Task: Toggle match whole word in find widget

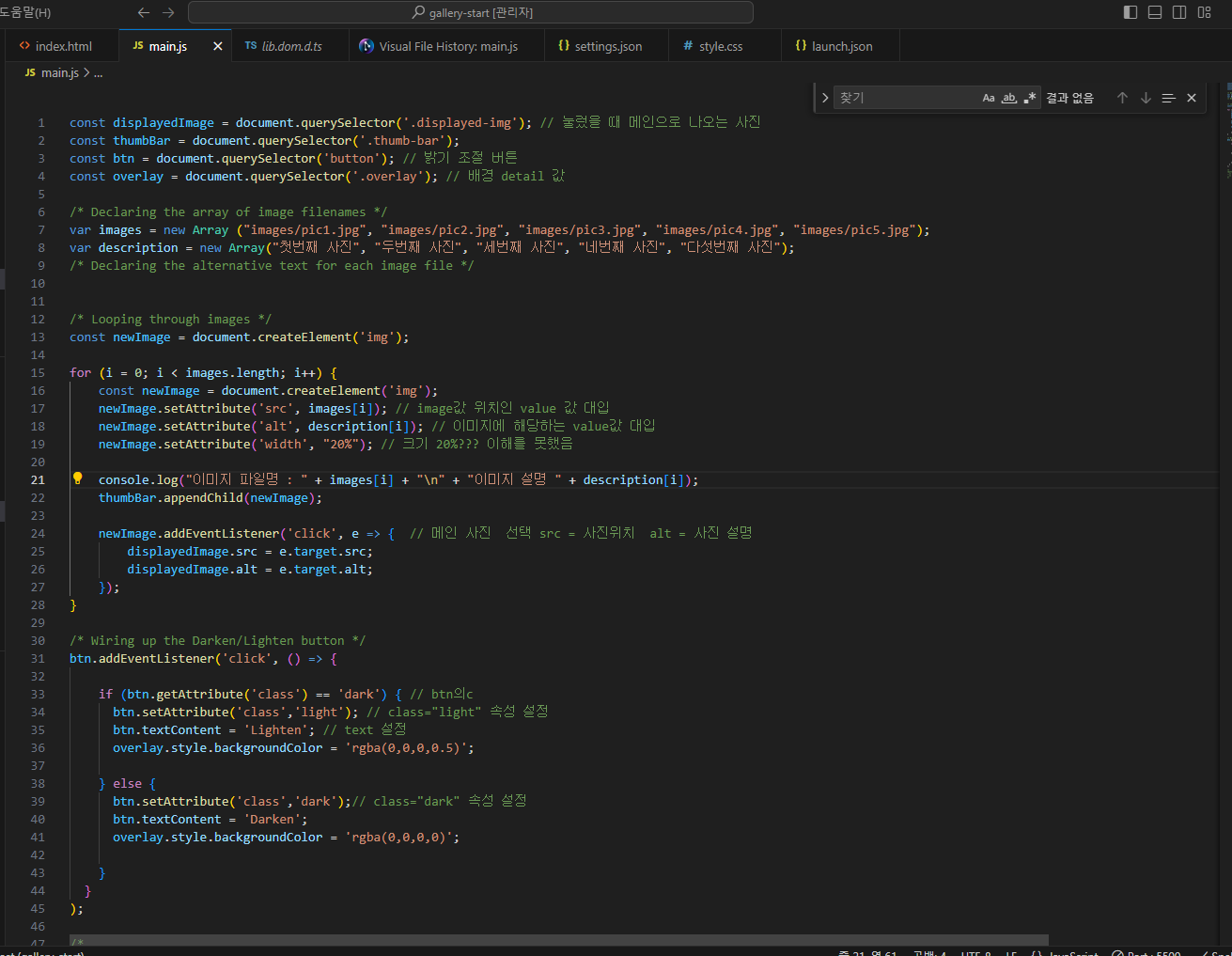Action: pyautogui.click(x=1009, y=98)
